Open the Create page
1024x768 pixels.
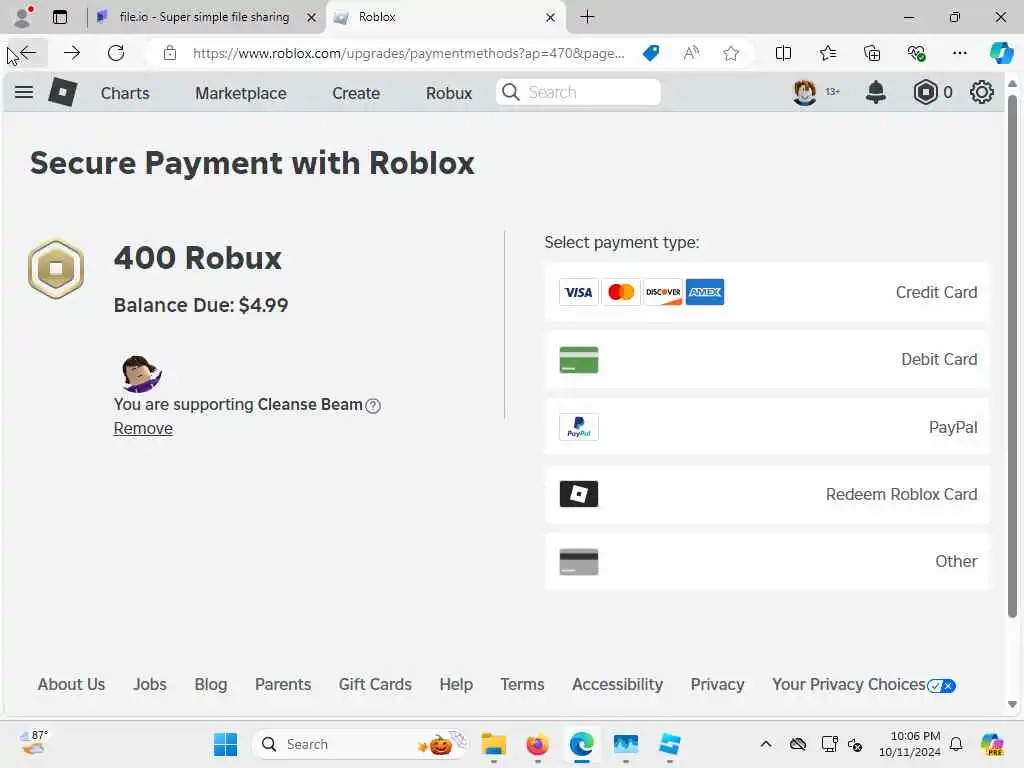[x=356, y=93]
